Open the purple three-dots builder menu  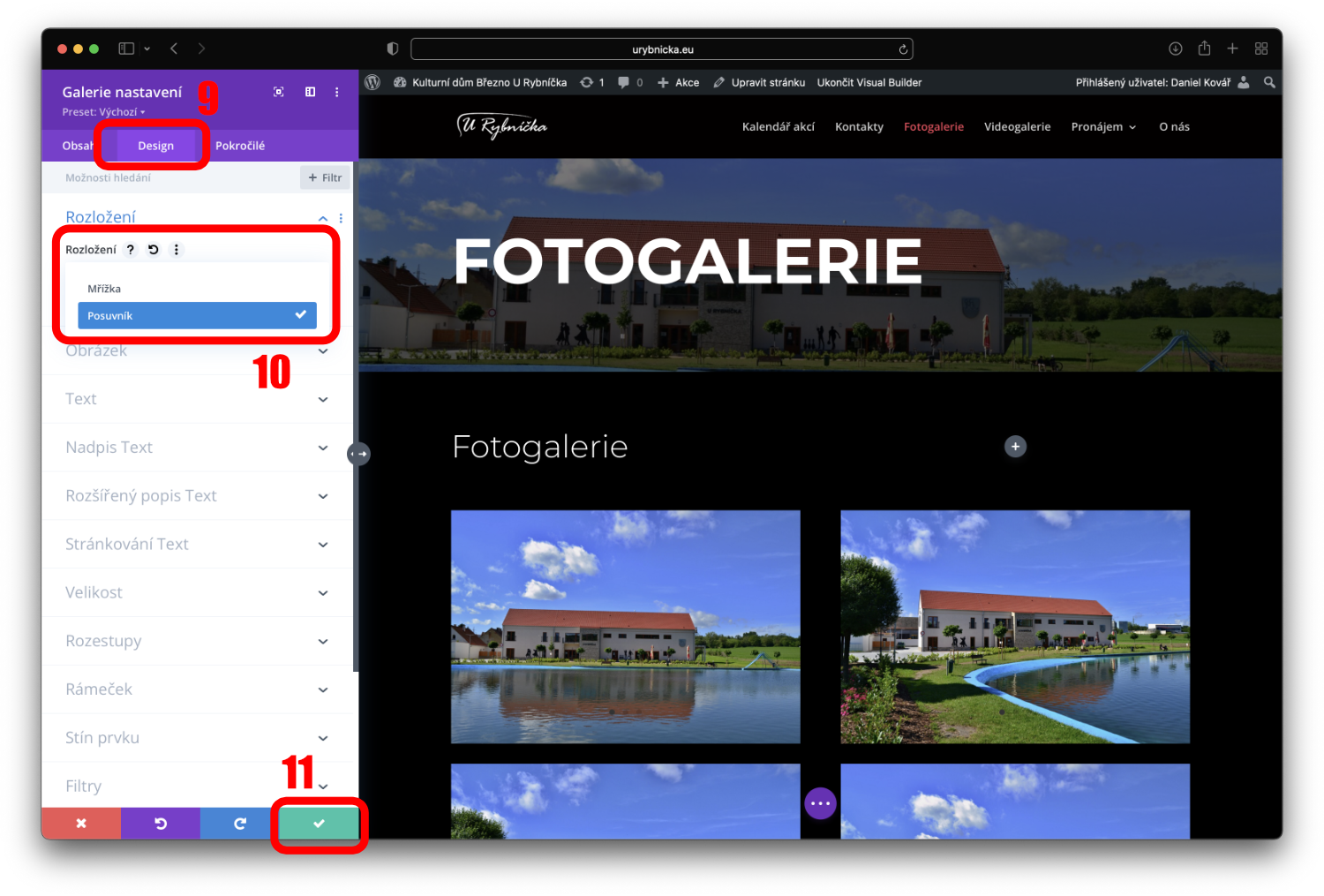click(x=820, y=803)
